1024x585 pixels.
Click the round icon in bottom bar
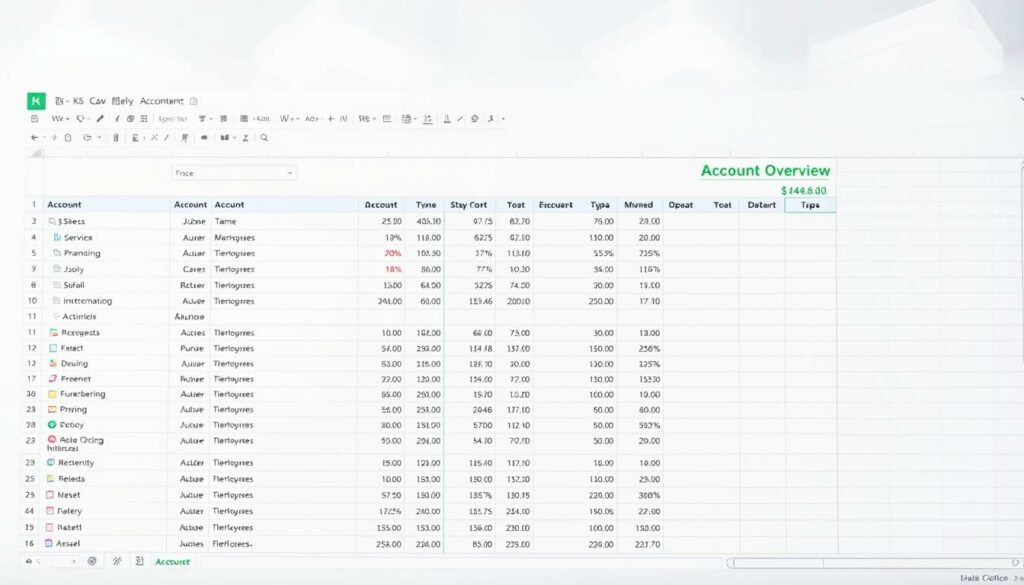[x=92, y=561]
